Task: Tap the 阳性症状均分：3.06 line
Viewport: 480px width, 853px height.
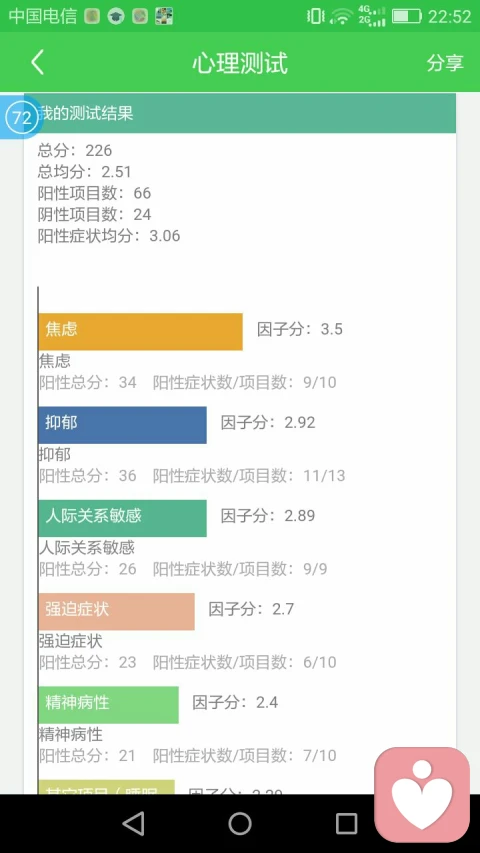Action: click(109, 236)
